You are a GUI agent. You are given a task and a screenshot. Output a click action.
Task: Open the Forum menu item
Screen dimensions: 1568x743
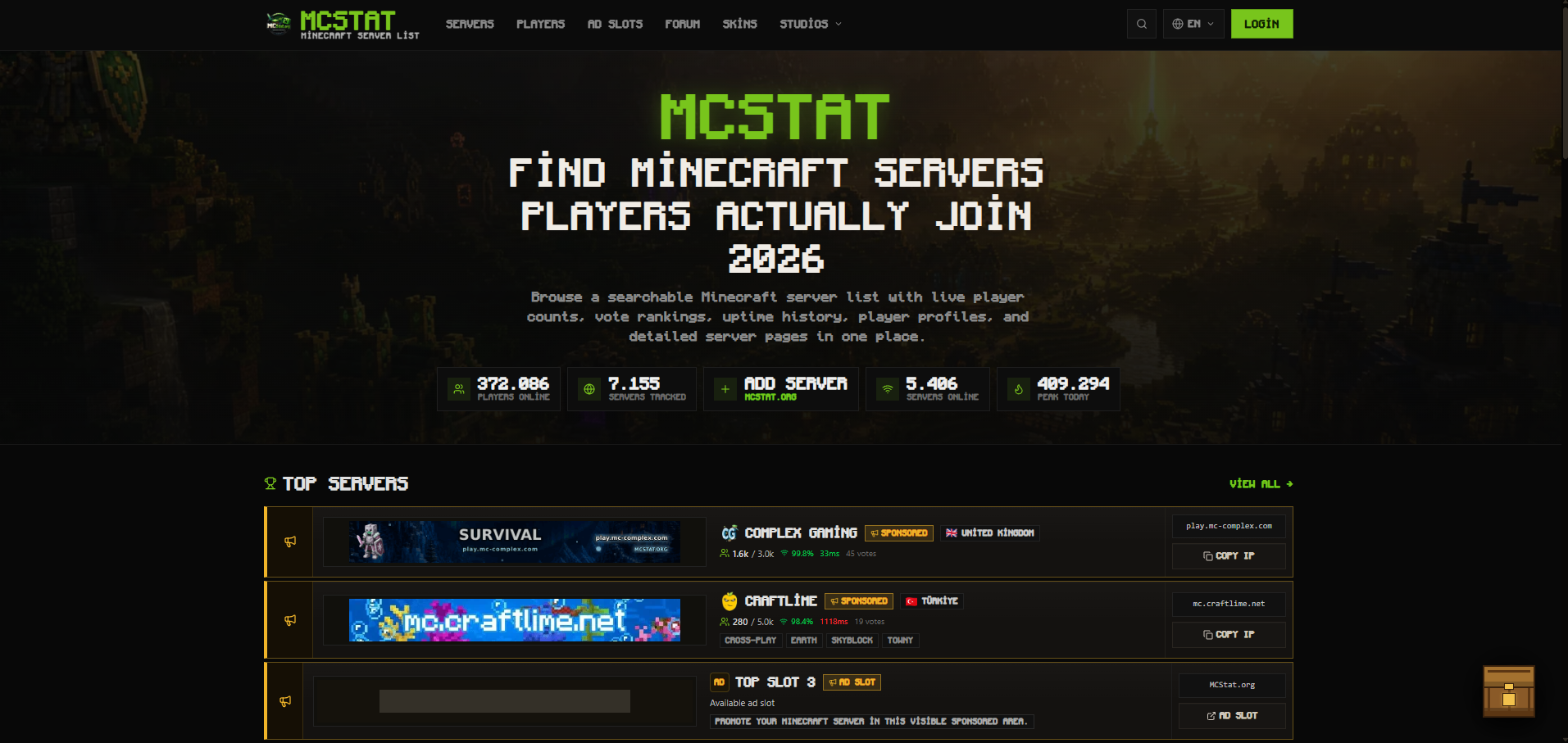[682, 24]
